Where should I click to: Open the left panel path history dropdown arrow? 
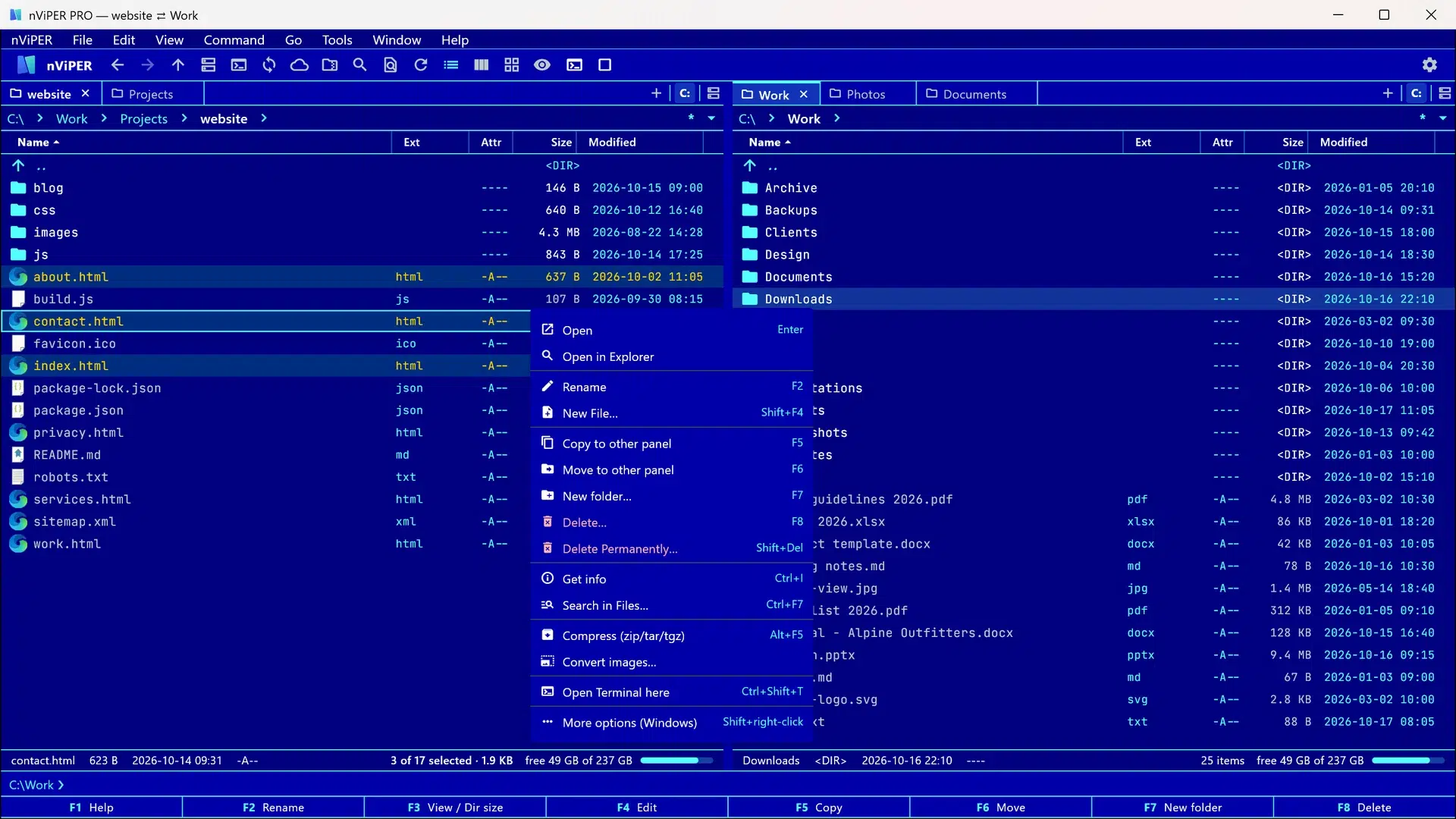711,118
